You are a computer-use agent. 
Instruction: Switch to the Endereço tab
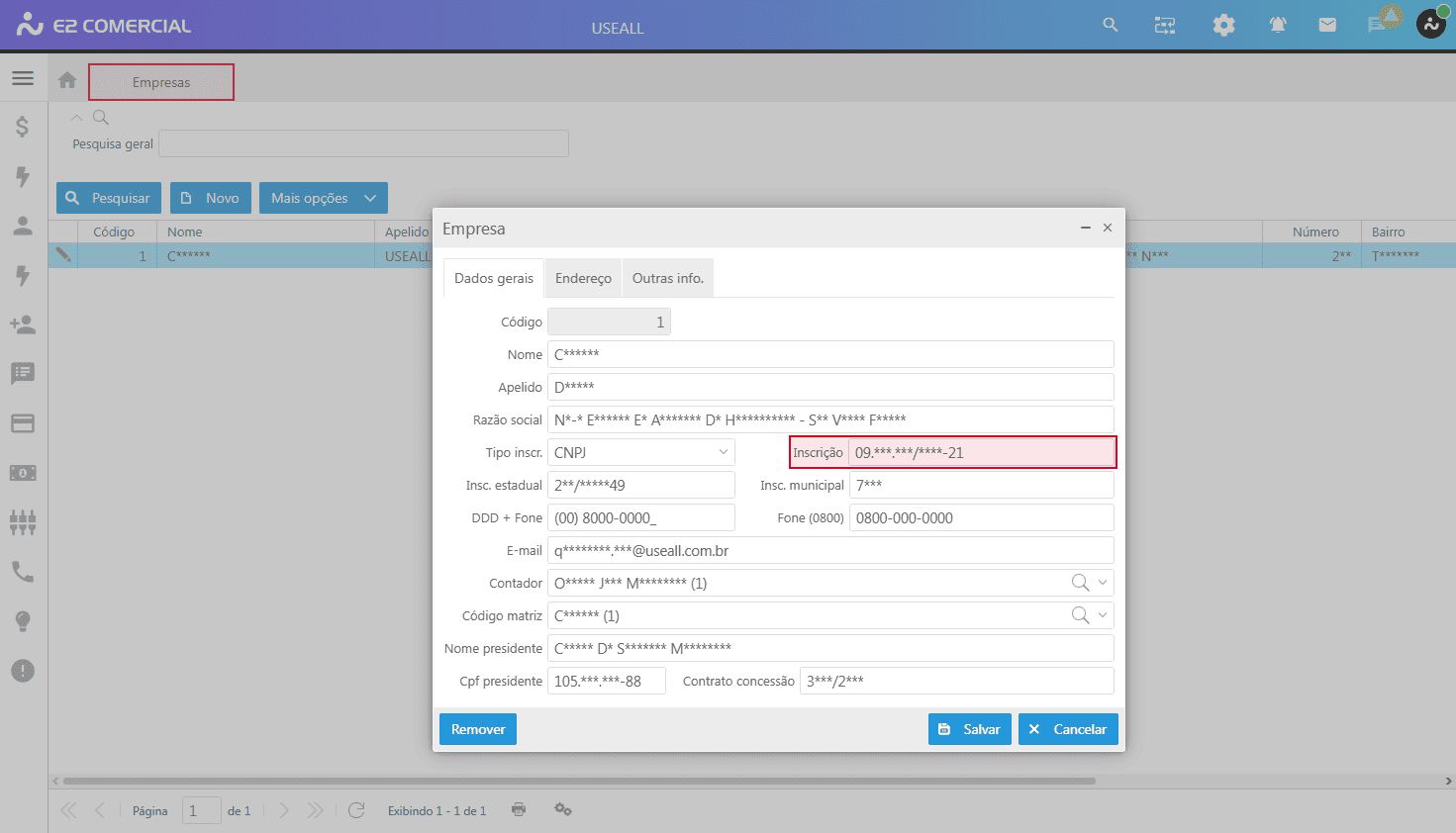click(x=583, y=278)
